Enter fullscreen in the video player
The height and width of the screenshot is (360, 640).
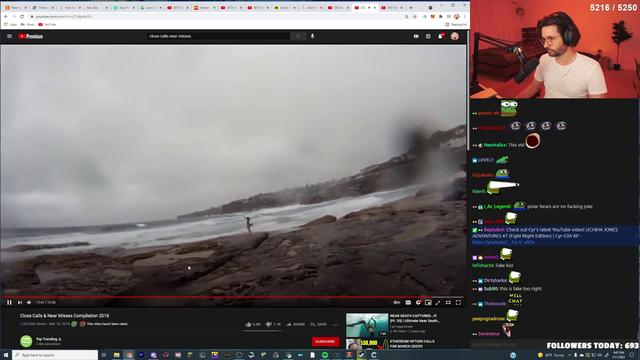(x=458, y=302)
